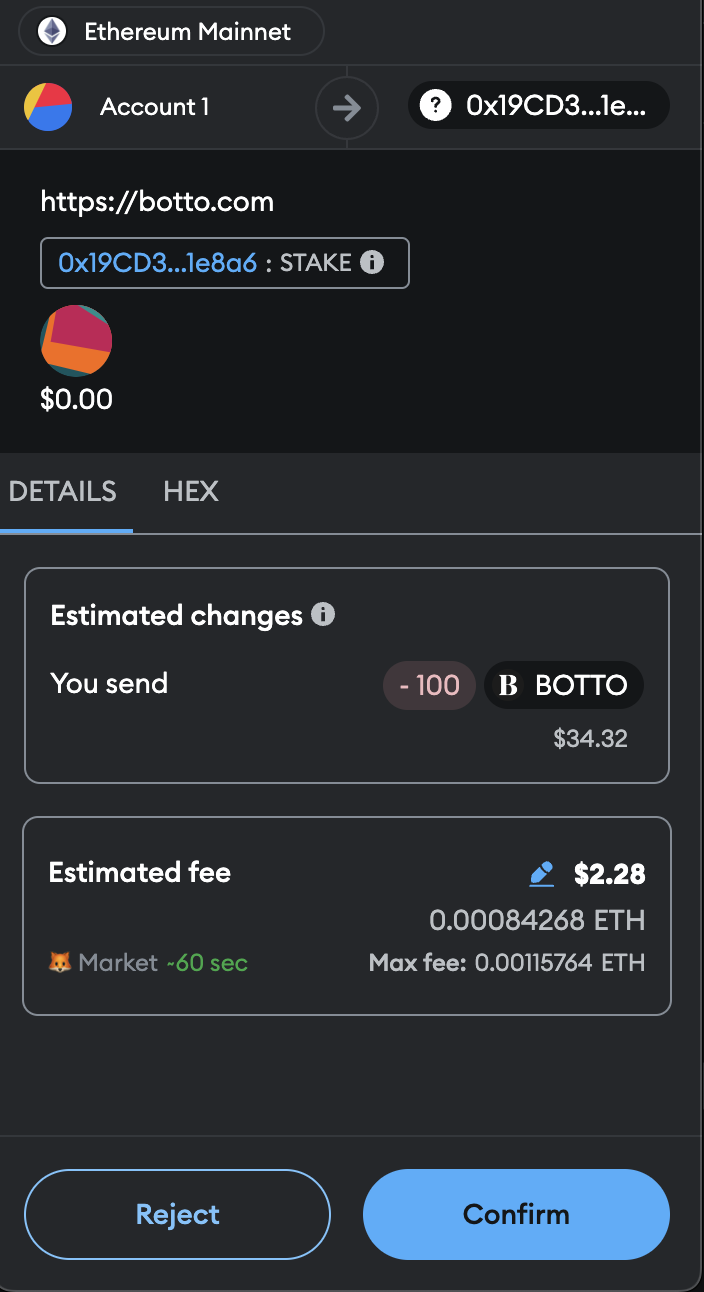Viewport: 704px width, 1292px height.
Task: Open the Ethereum Mainnet network selector
Action: 171,31
